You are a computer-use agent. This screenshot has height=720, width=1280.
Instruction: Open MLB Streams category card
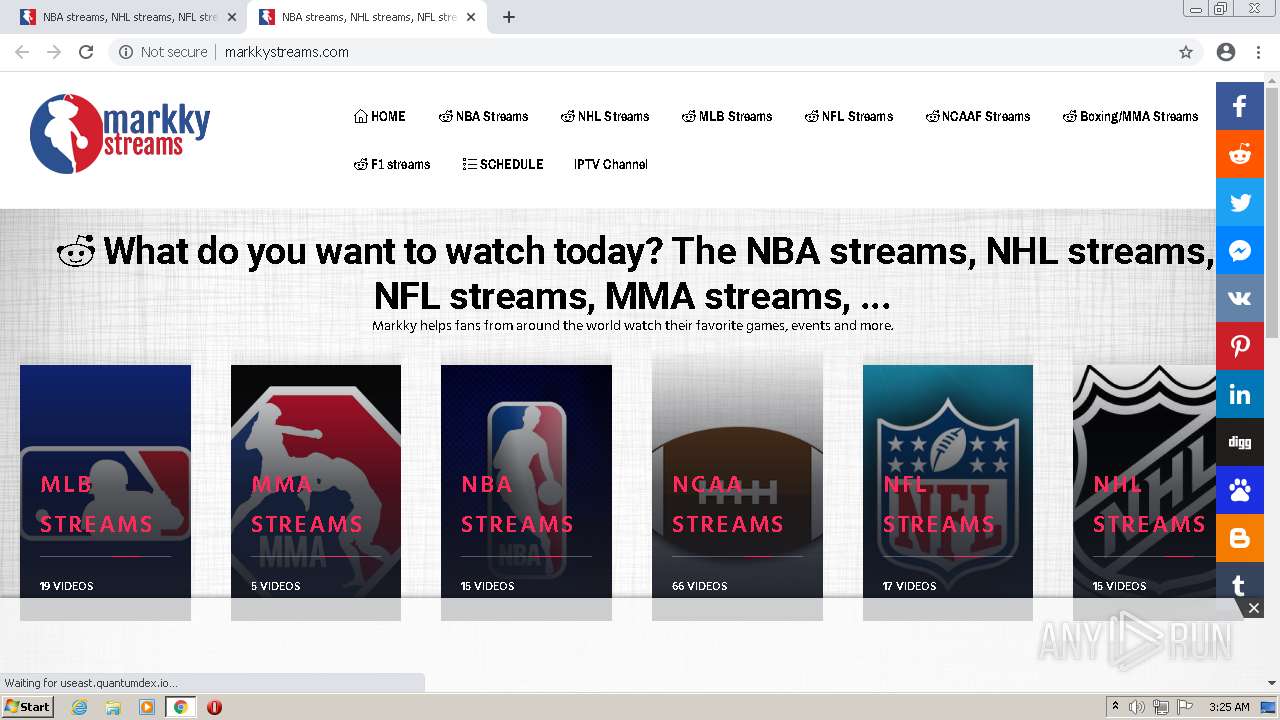(105, 492)
